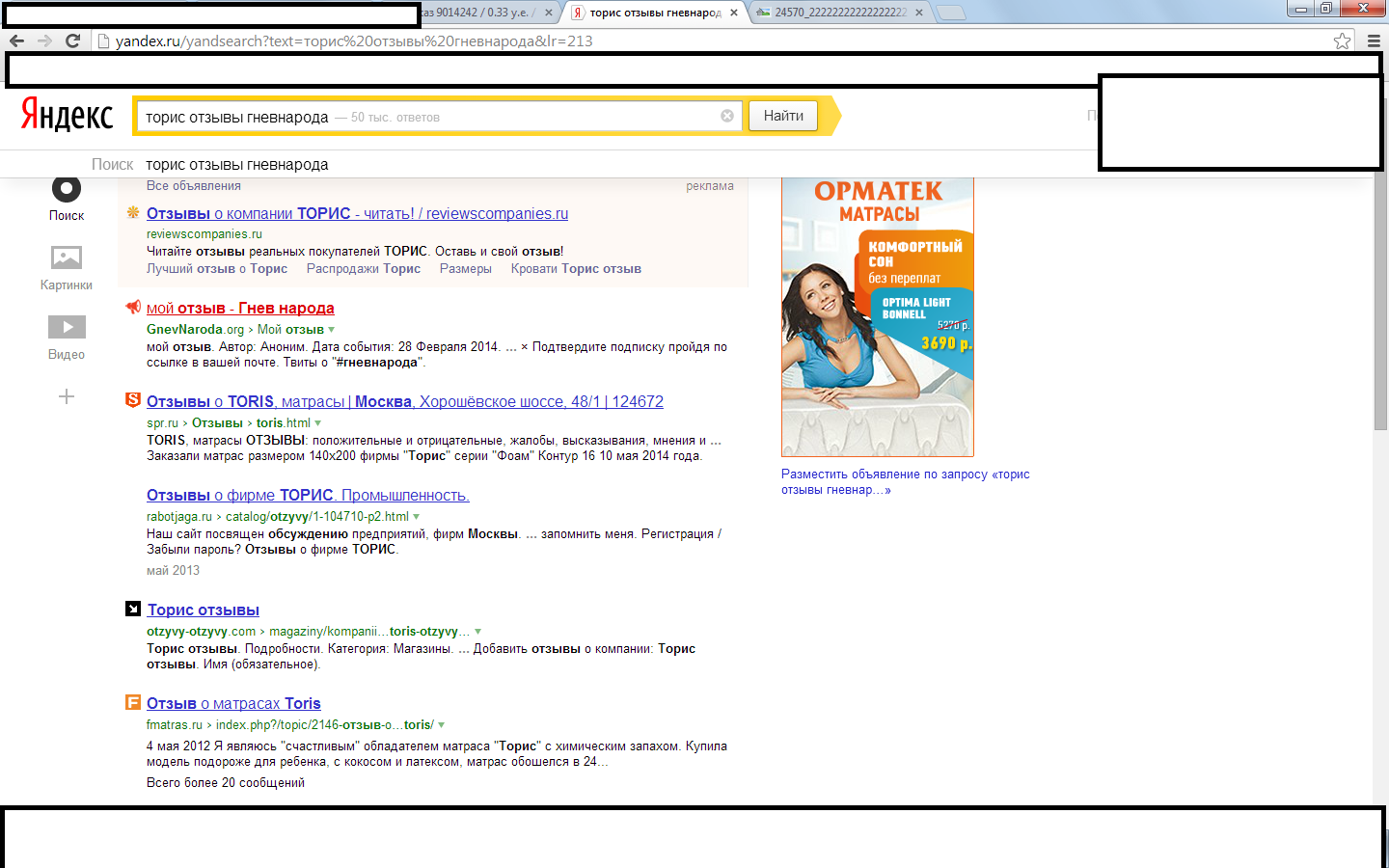
Task: Click reviewscompanies.ru green address
Action: click(x=204, y=234)
